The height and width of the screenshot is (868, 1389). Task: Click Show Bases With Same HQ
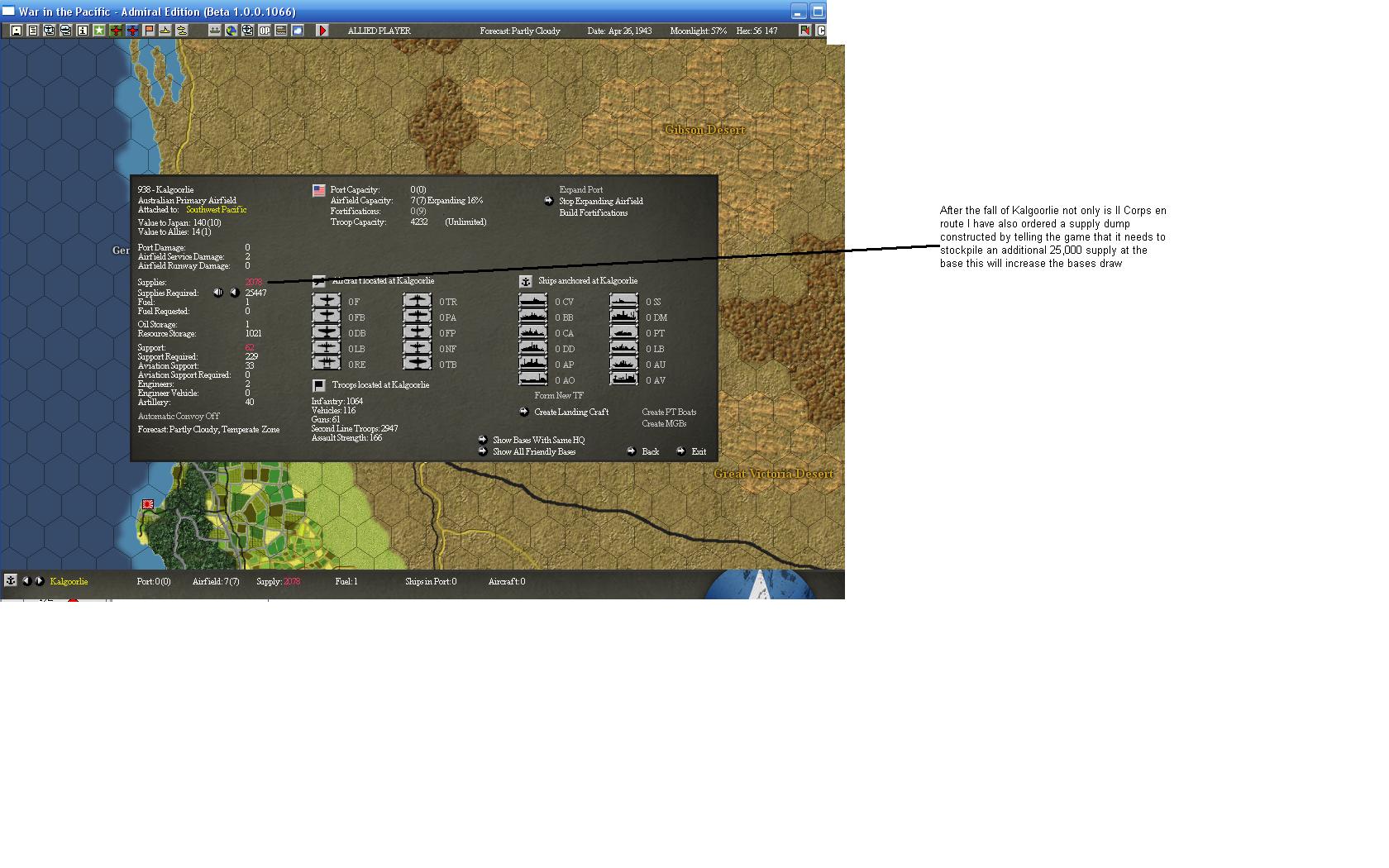tap(539, 440)
